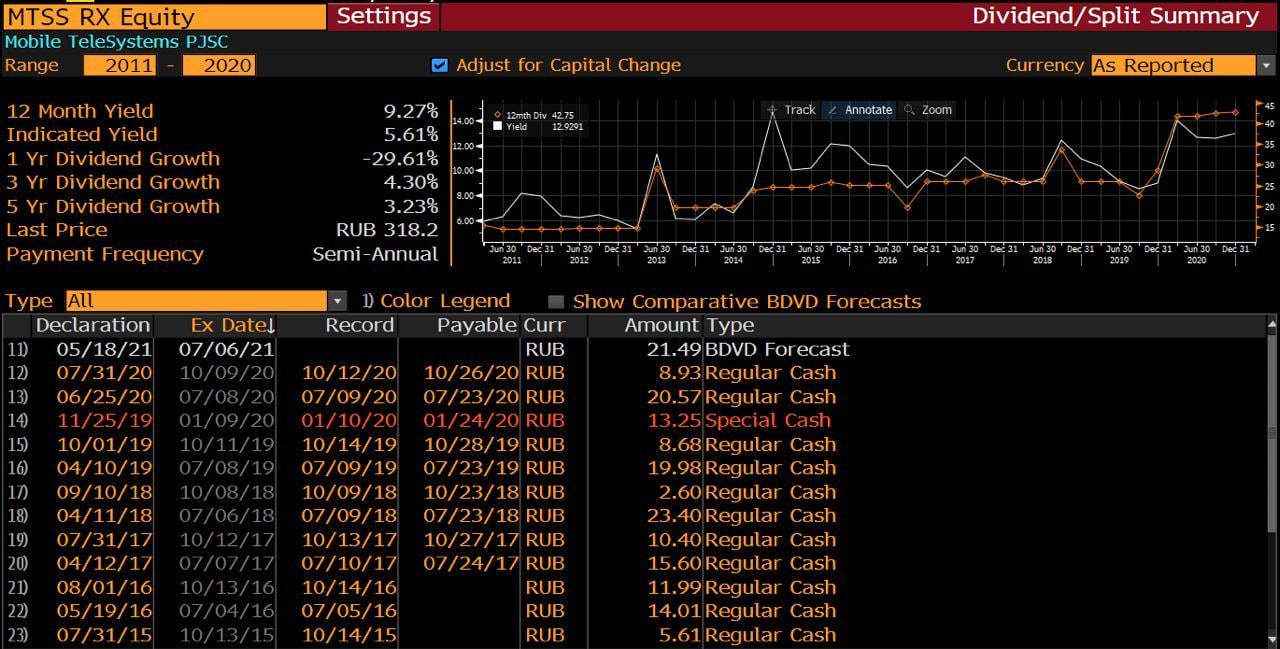
Task: Toggle Adjust for Capital Change checkbox
Action: 439,65
